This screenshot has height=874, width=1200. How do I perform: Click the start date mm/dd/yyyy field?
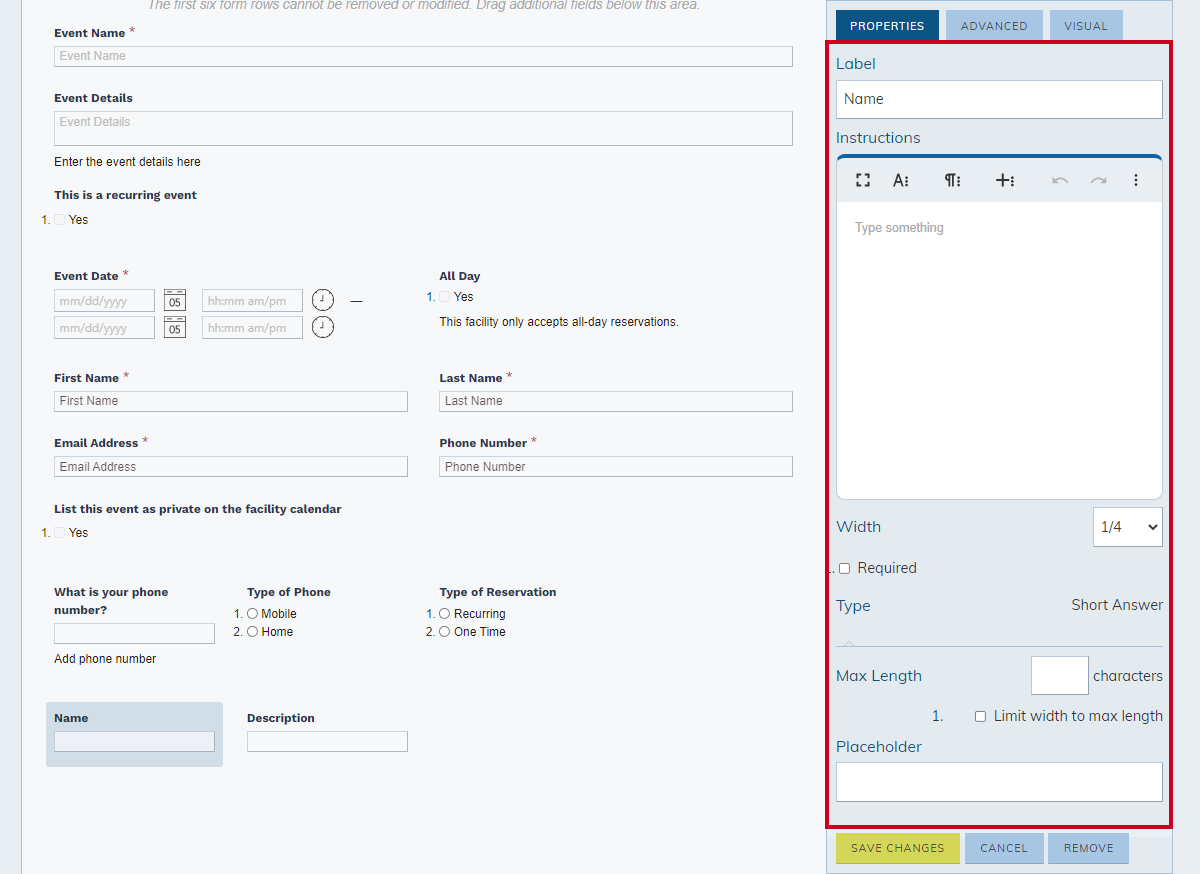click(104, 301)
